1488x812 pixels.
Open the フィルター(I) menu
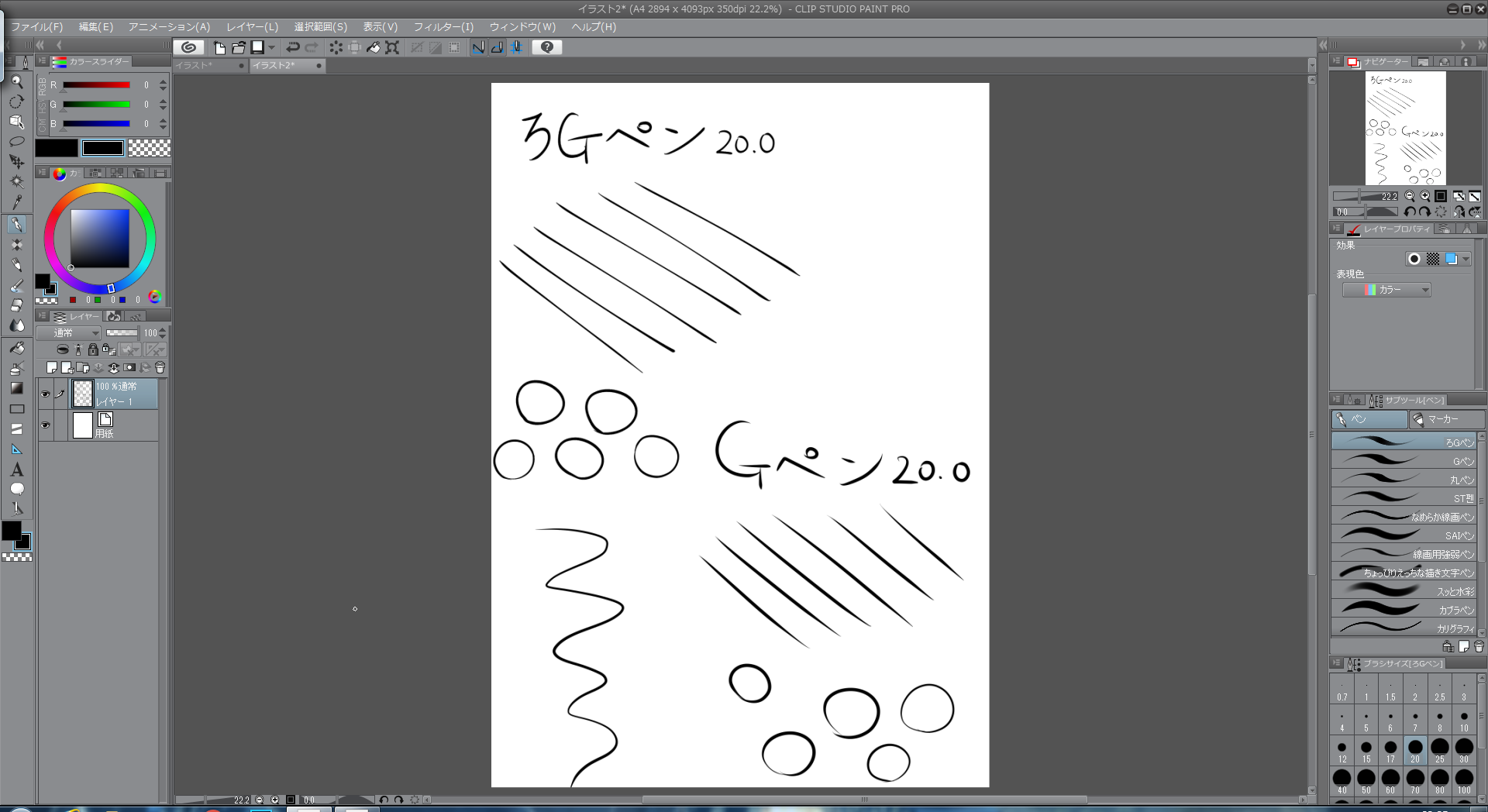[443, 26]
